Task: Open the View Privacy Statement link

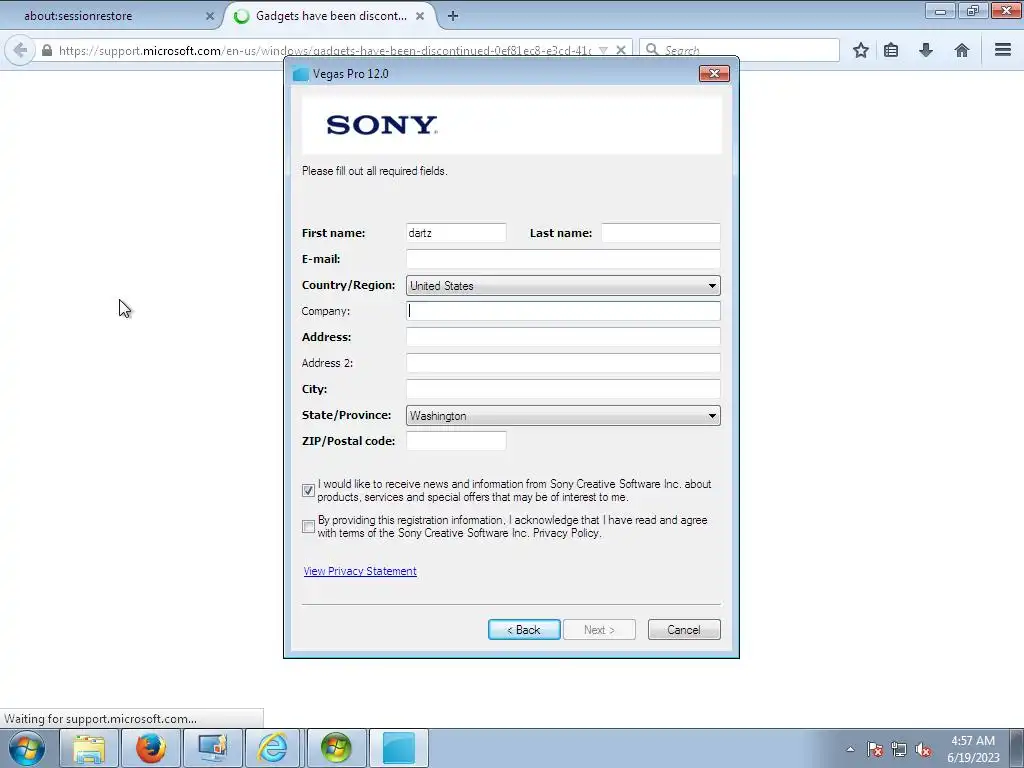Action: point(360,571)
